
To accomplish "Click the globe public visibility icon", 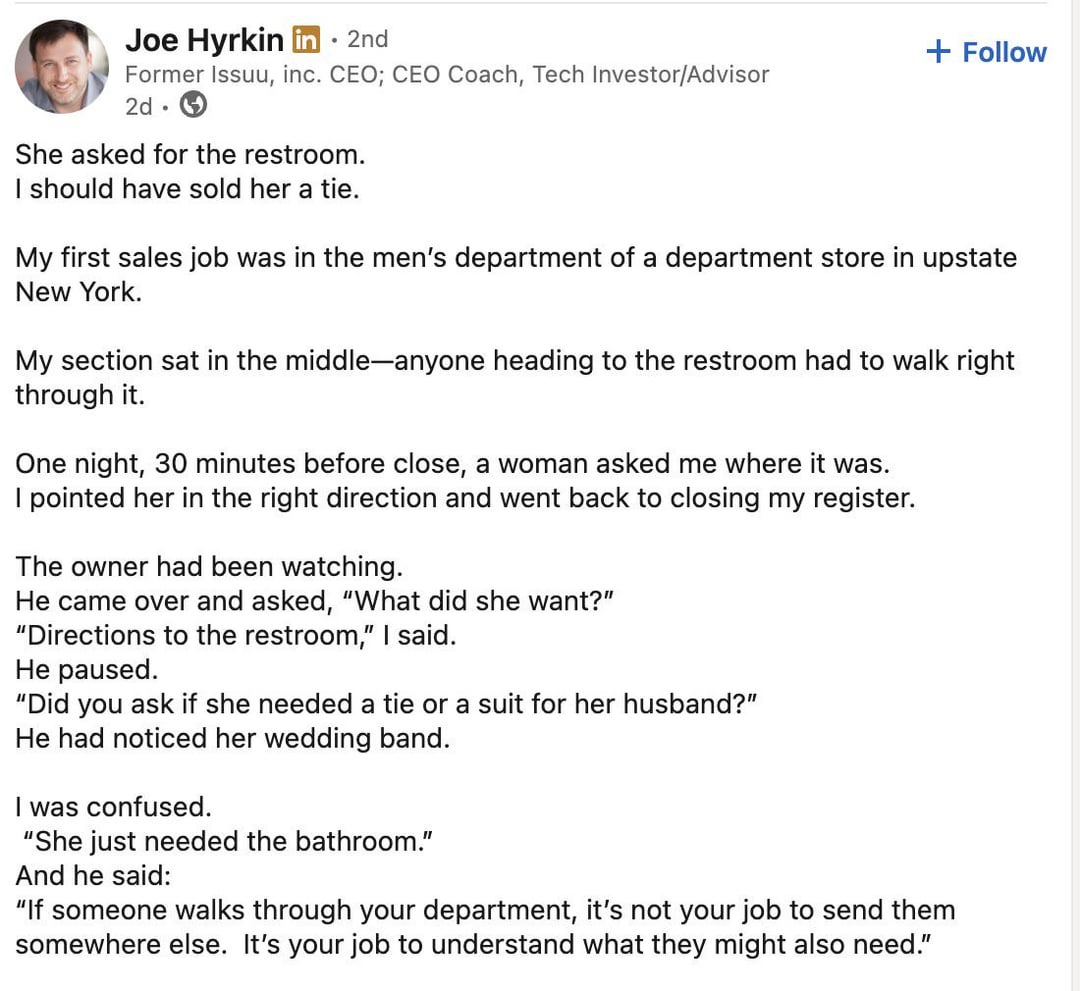I will coord(192,105).
